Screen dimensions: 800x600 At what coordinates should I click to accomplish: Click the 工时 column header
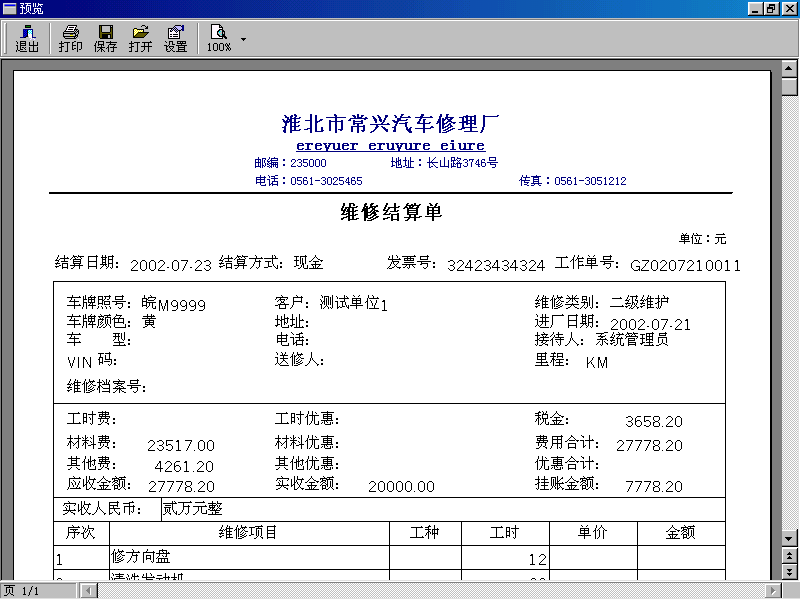(505, 533)
